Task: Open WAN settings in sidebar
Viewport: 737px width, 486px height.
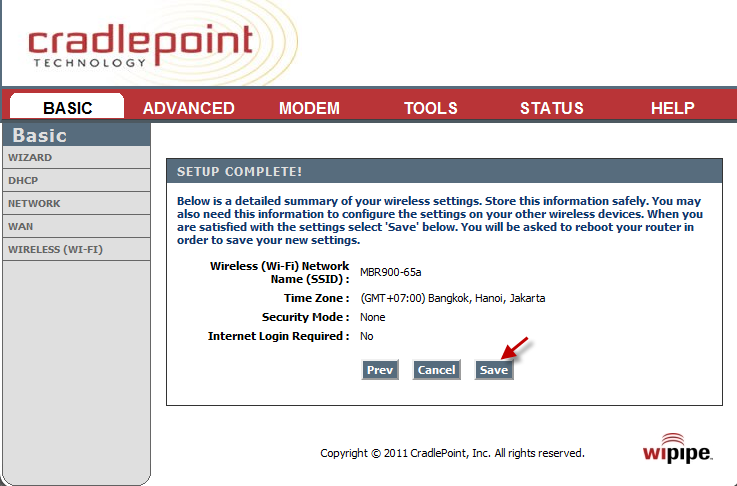Action: click(x=77, y=227)
